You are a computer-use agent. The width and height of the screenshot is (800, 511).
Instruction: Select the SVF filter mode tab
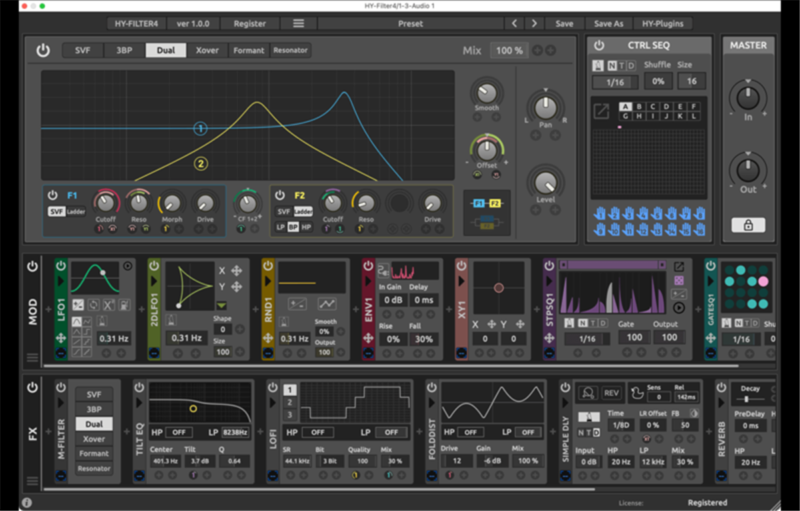(82, 50)
